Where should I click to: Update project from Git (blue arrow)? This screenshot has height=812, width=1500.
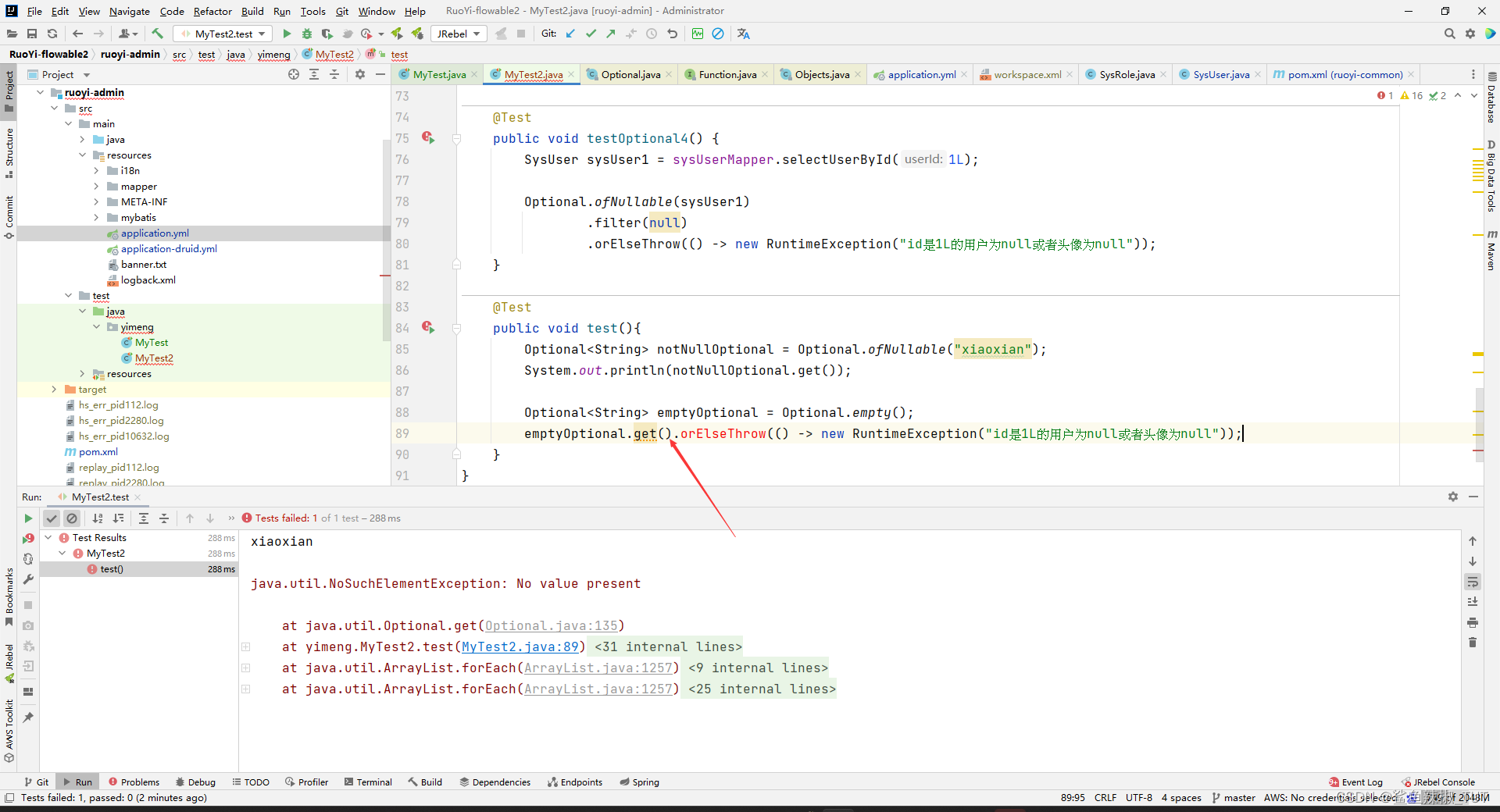(x=570, y=34)
